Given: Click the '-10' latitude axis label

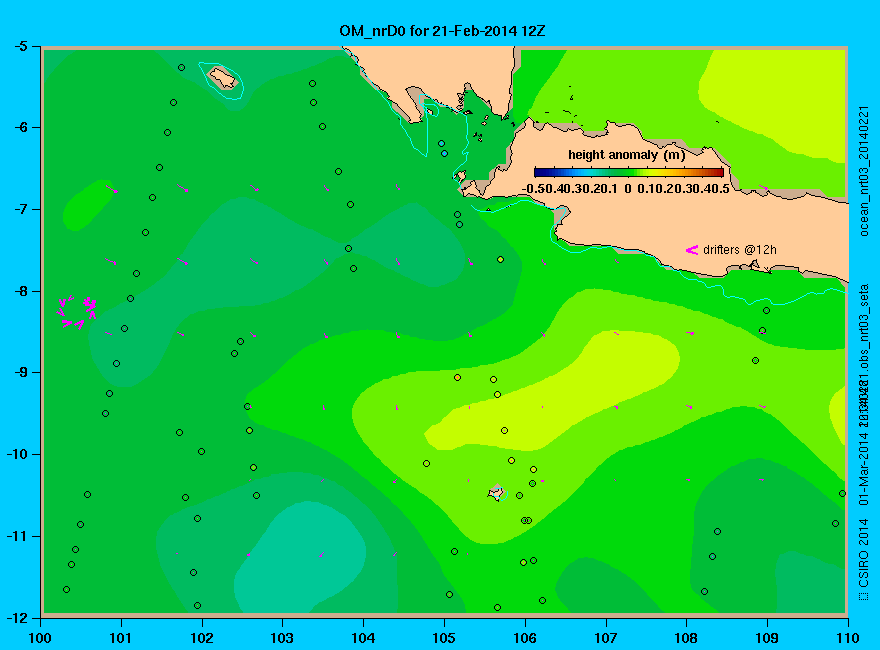Looking at the screenshot, I should tap(16, 454).
